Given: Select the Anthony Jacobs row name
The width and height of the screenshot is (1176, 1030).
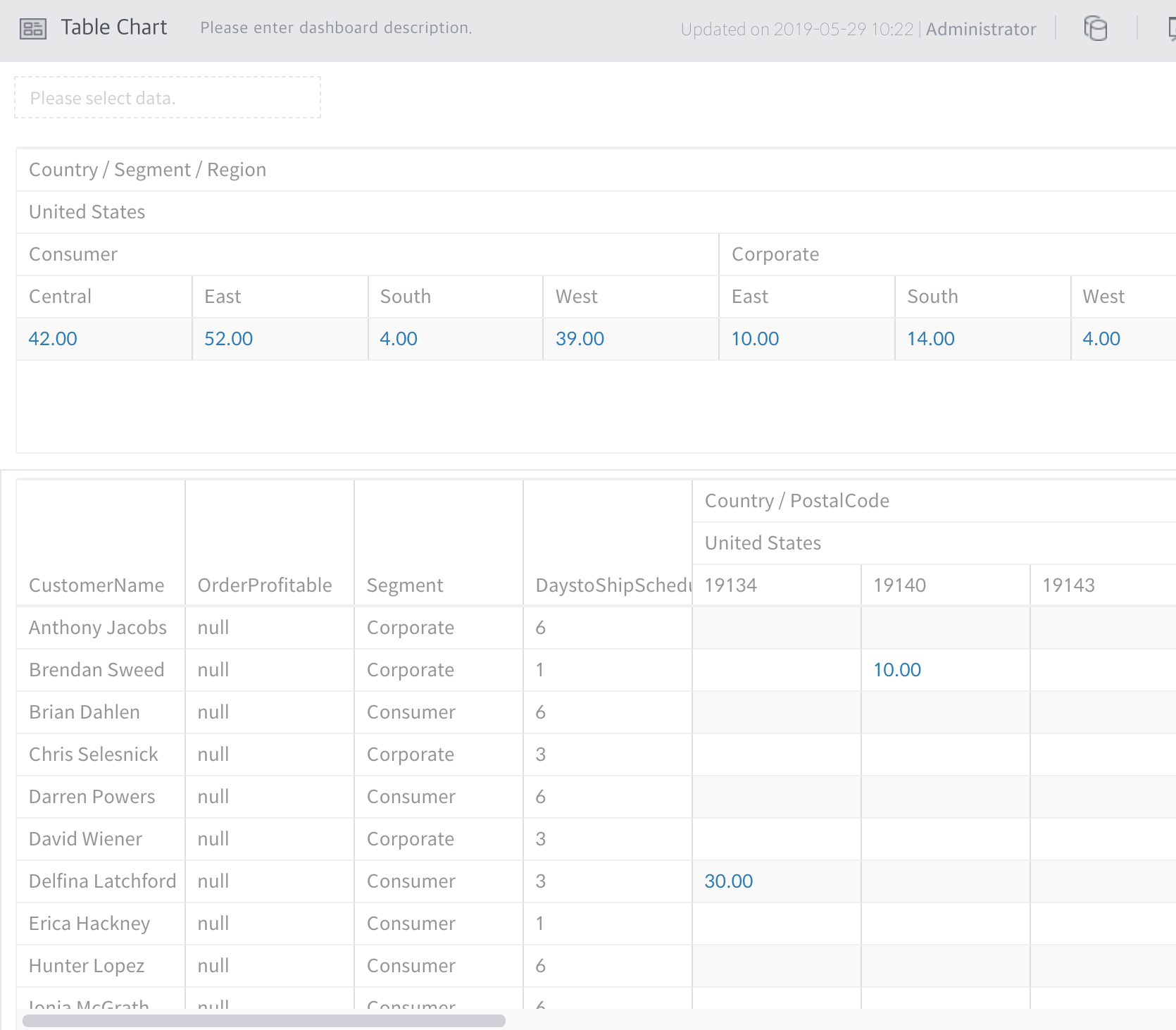Looking at the screenshot, I should (x=98, y=628).
